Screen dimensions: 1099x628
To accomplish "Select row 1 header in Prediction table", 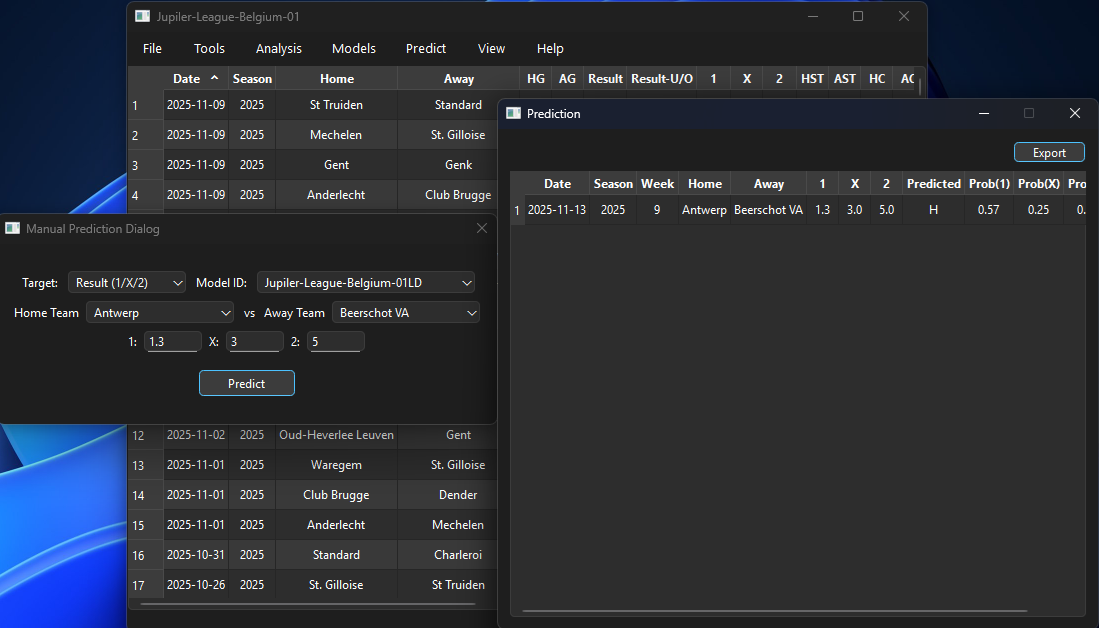I will 517,210.
